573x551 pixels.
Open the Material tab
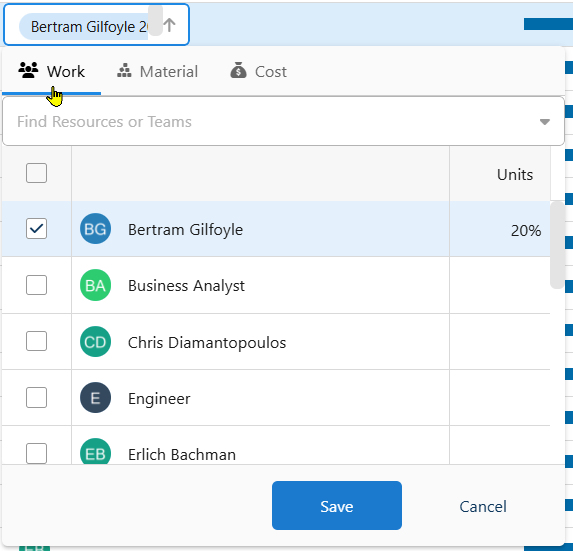pos(158,71)
